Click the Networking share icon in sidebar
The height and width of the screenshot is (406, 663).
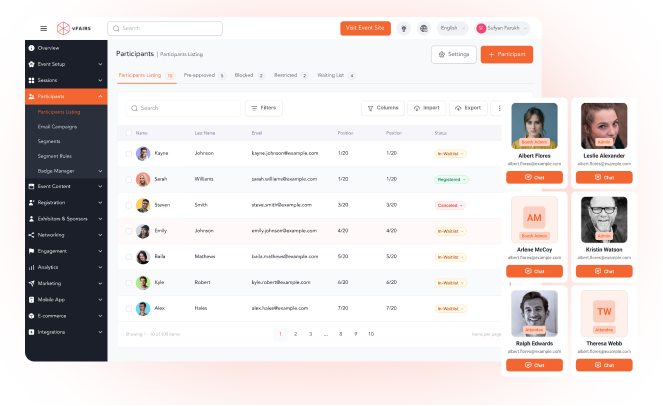pos(32,235)
